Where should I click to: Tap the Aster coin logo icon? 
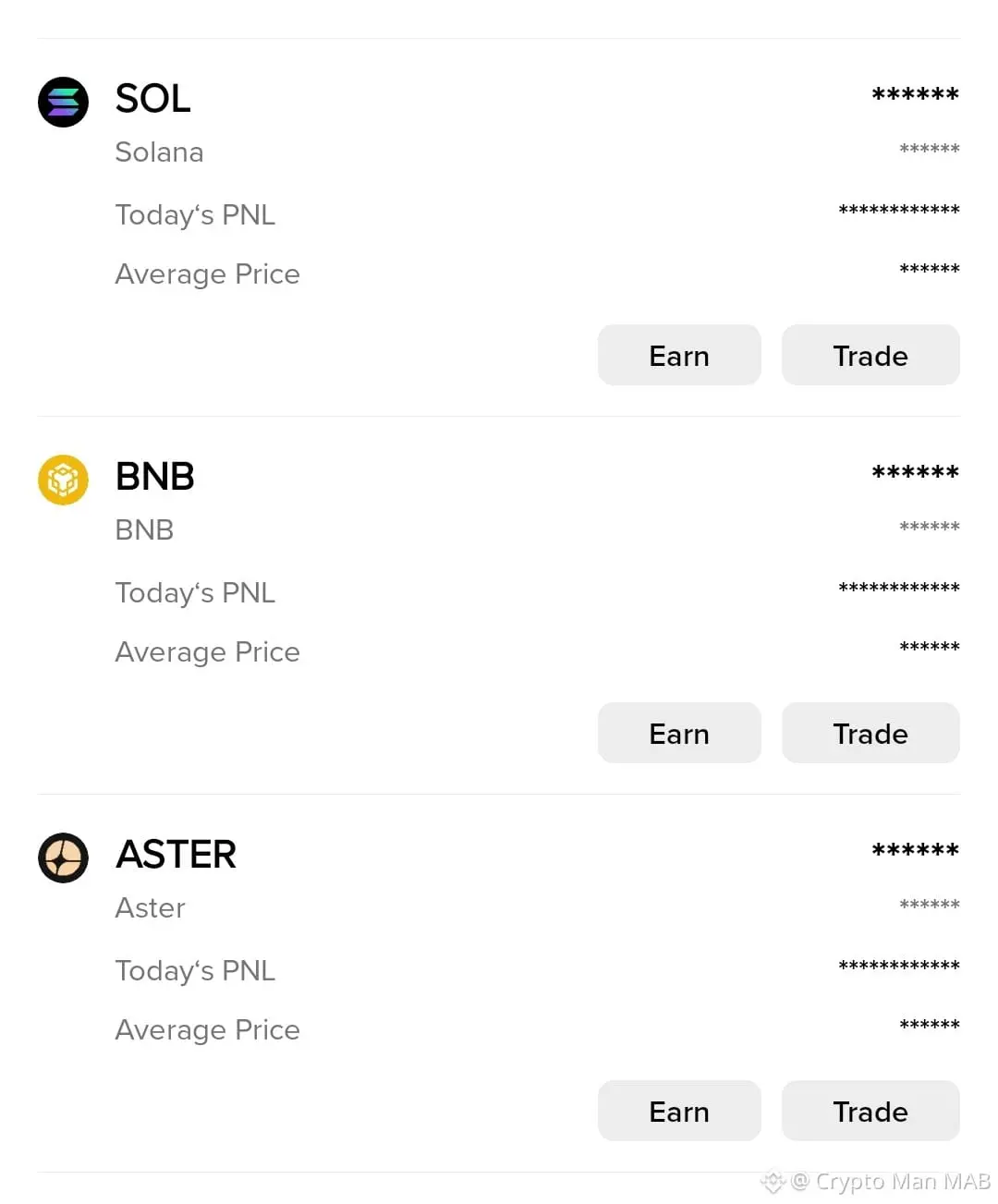pyautogui.click(x=63, y=857)
